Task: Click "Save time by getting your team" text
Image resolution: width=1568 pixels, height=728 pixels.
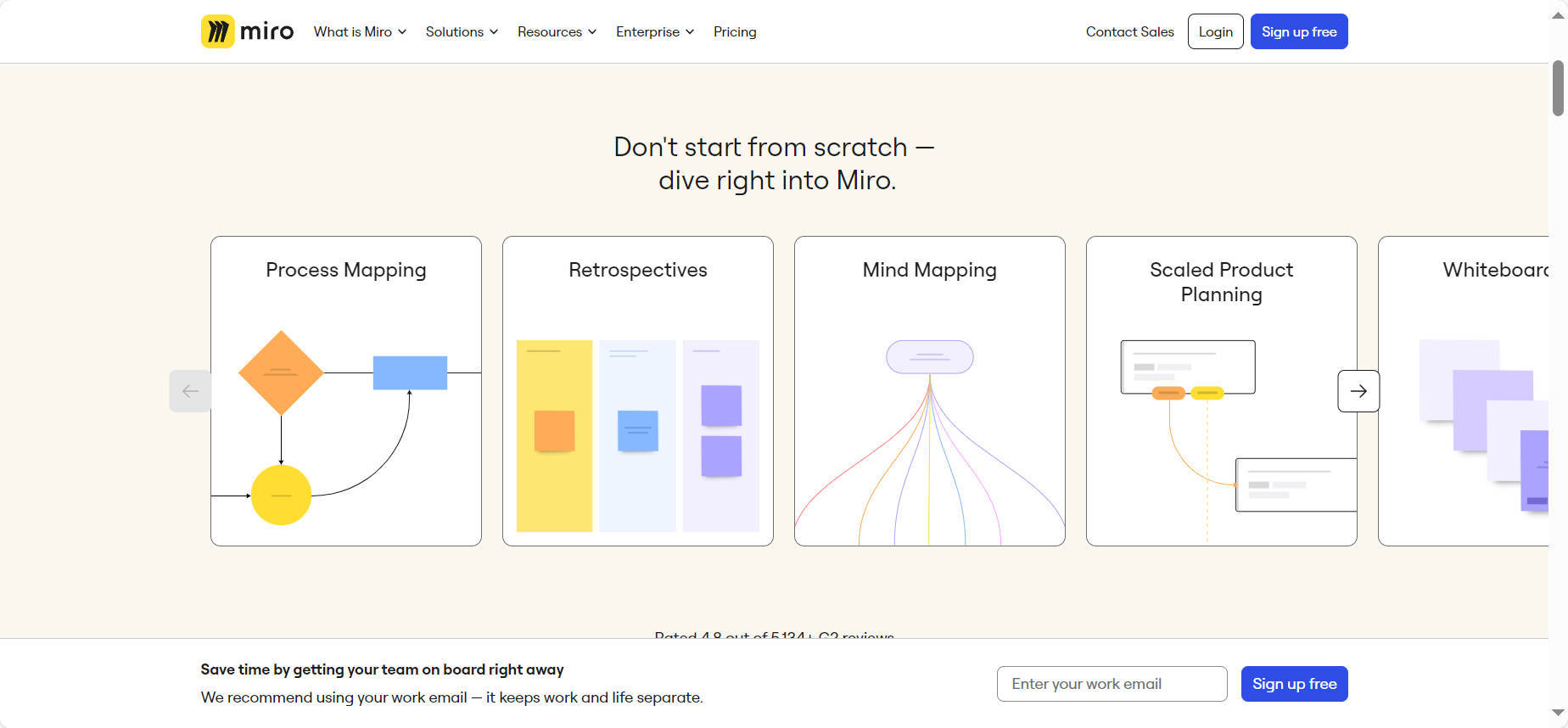Action: coord(382,669)
